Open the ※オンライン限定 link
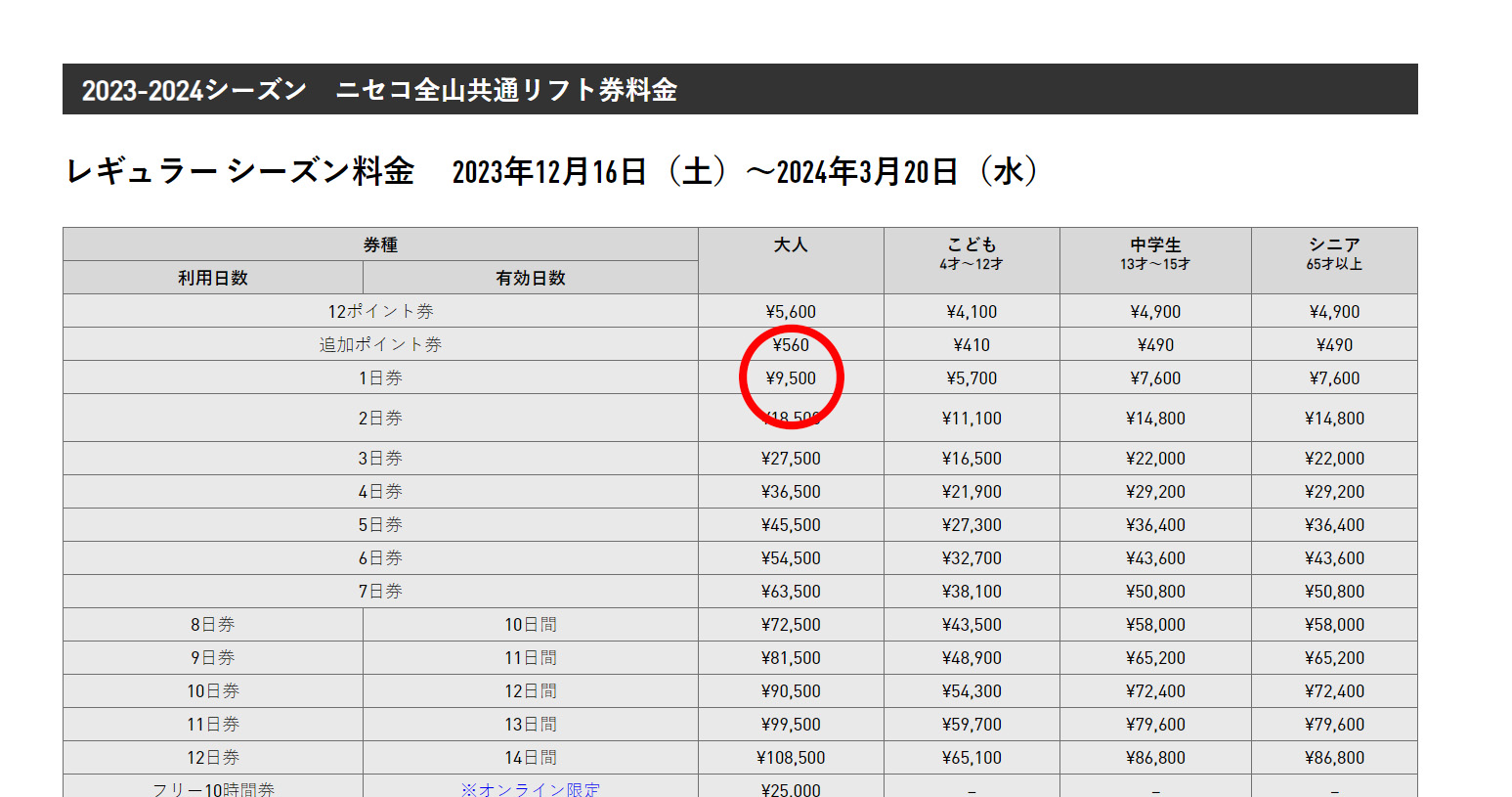Viewport: 1512px width, 797px height. pos(531,788)
